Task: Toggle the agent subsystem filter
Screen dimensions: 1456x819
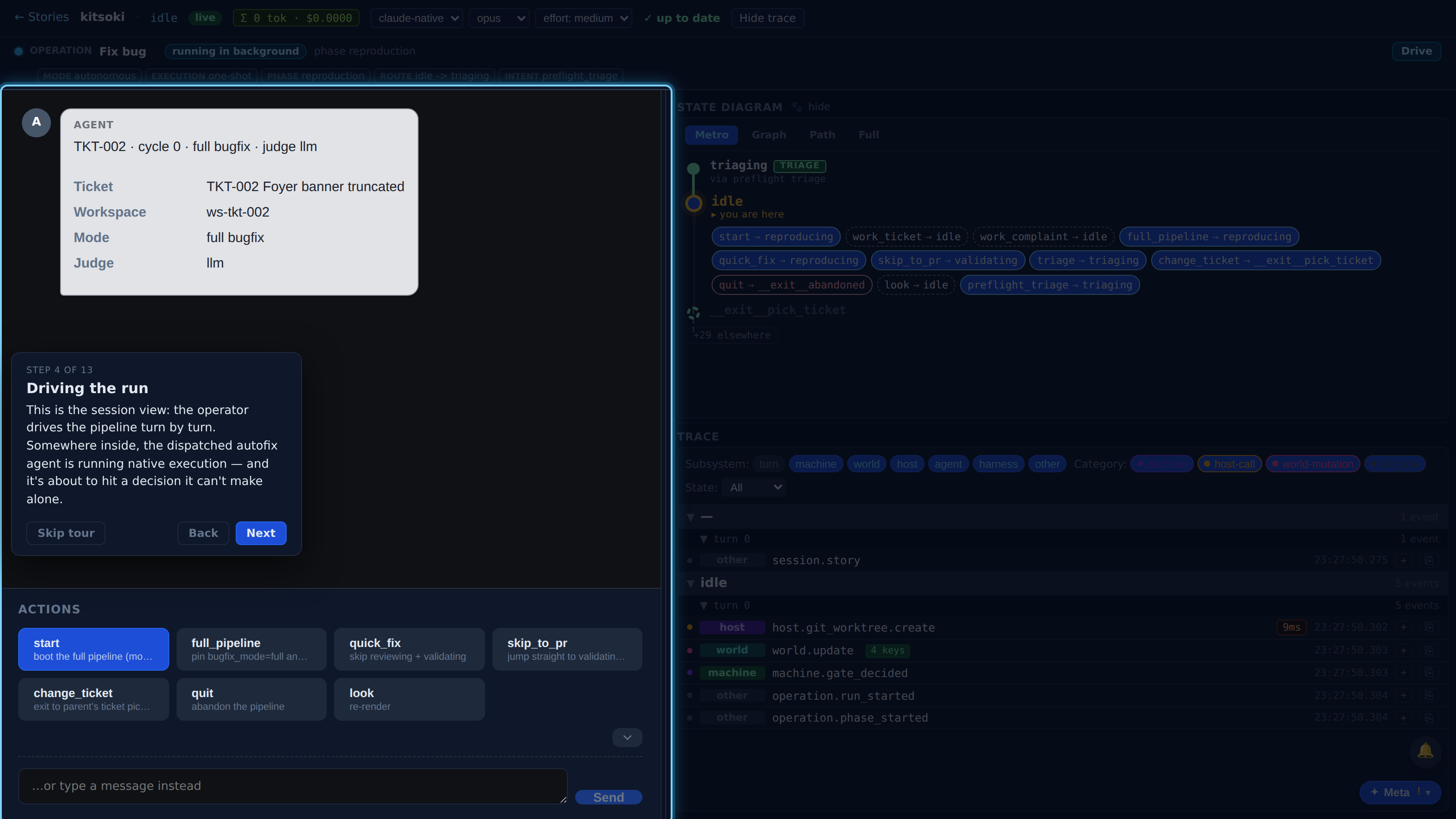Action: pos(948,464)
